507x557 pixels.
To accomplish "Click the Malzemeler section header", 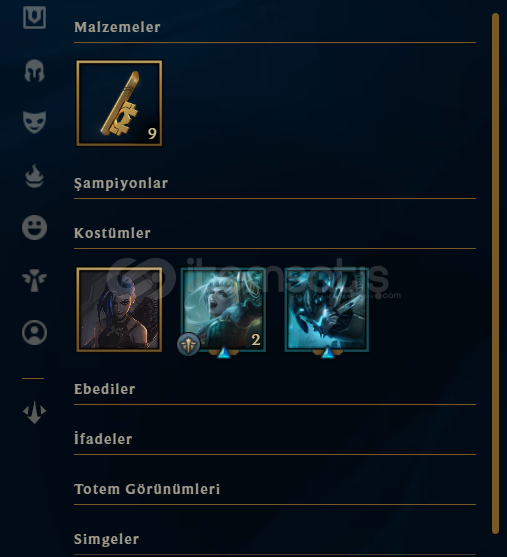I will (x=117, y=27).
